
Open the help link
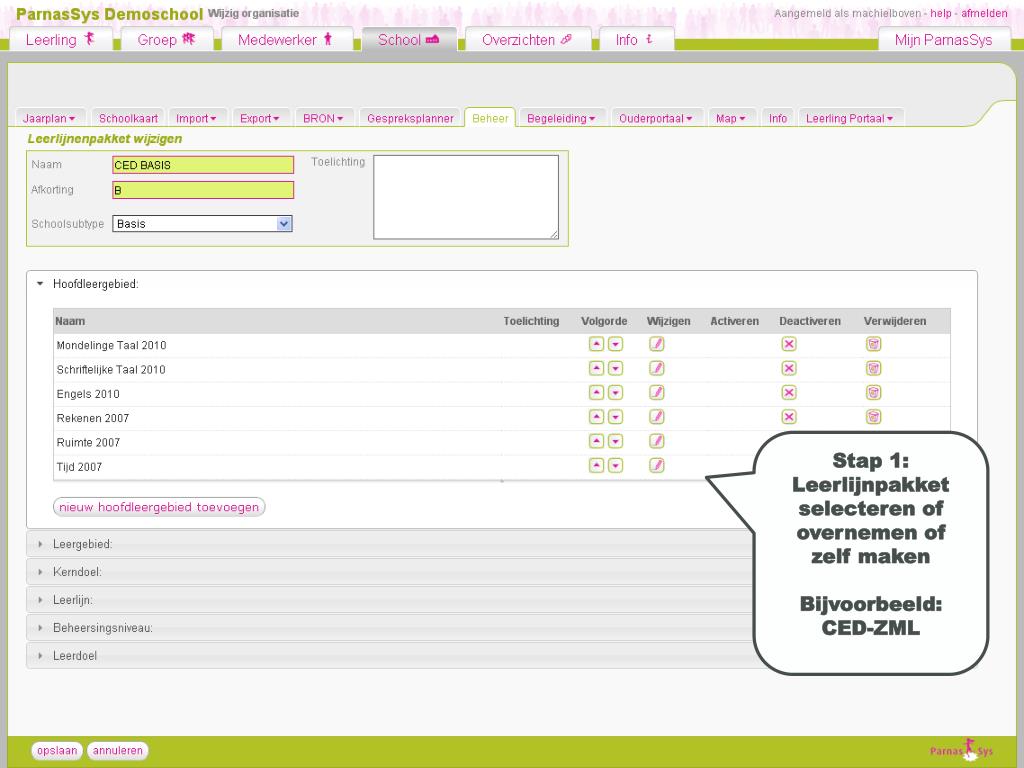click(x=940, y=13)
